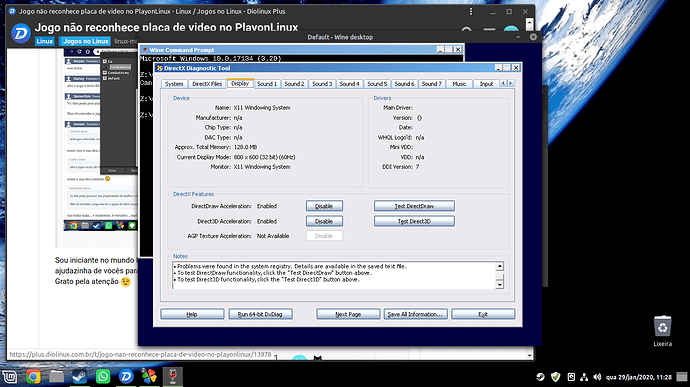Click Run 64-bit DxDiag
The height and width of the screenshot is (387, 690).
[261, 314]
